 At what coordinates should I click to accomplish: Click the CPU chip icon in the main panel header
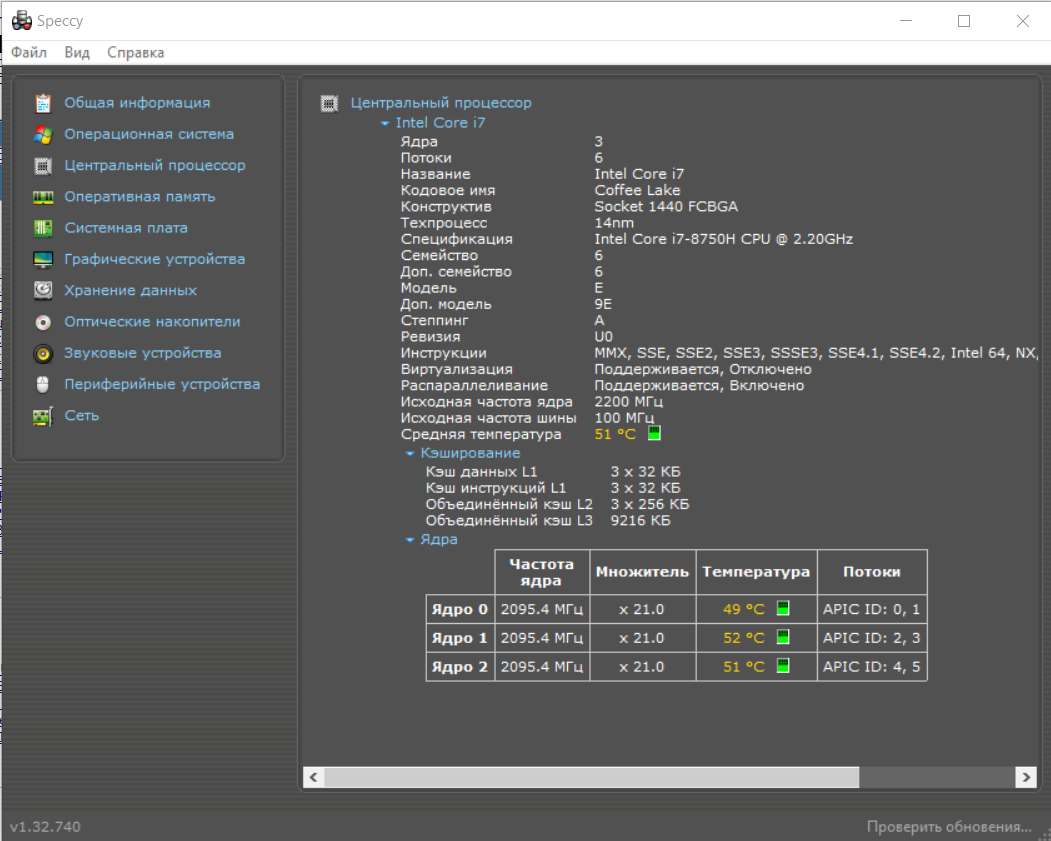(x=329, y=103)
